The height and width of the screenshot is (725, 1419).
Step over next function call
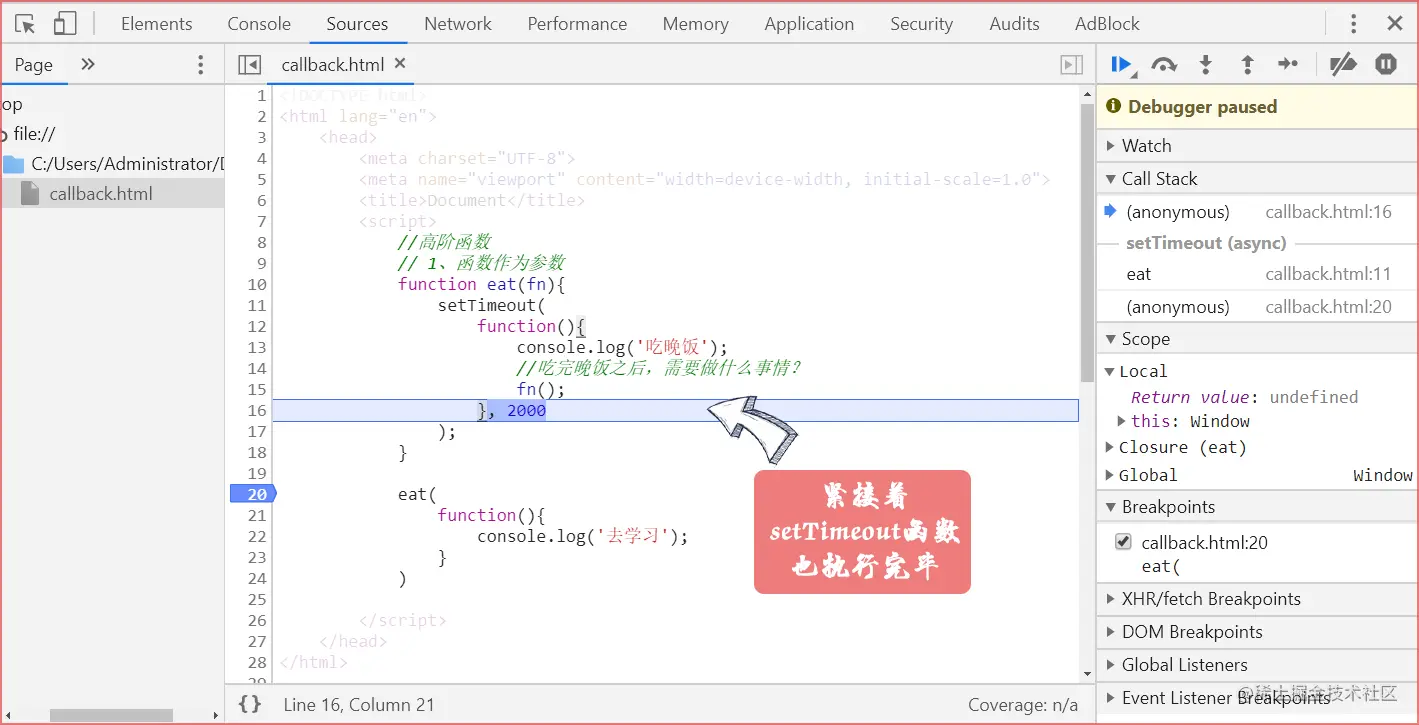click(x=1164, y=65)
